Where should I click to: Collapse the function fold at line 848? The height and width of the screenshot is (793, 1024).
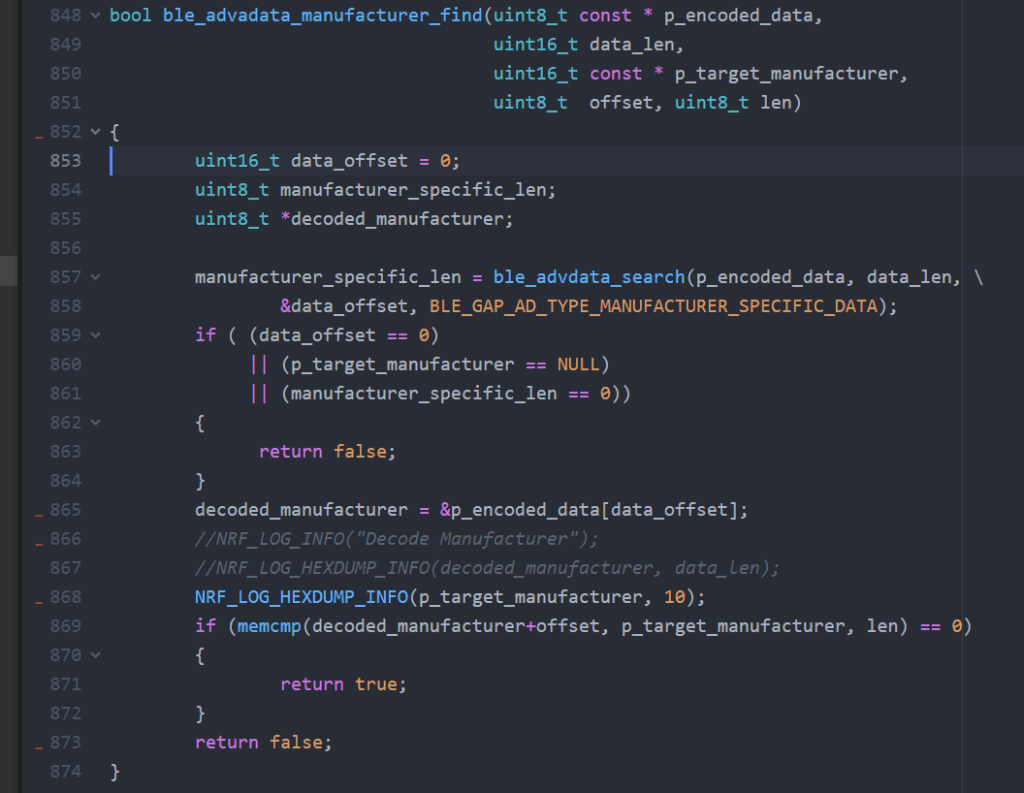[96, 16]
